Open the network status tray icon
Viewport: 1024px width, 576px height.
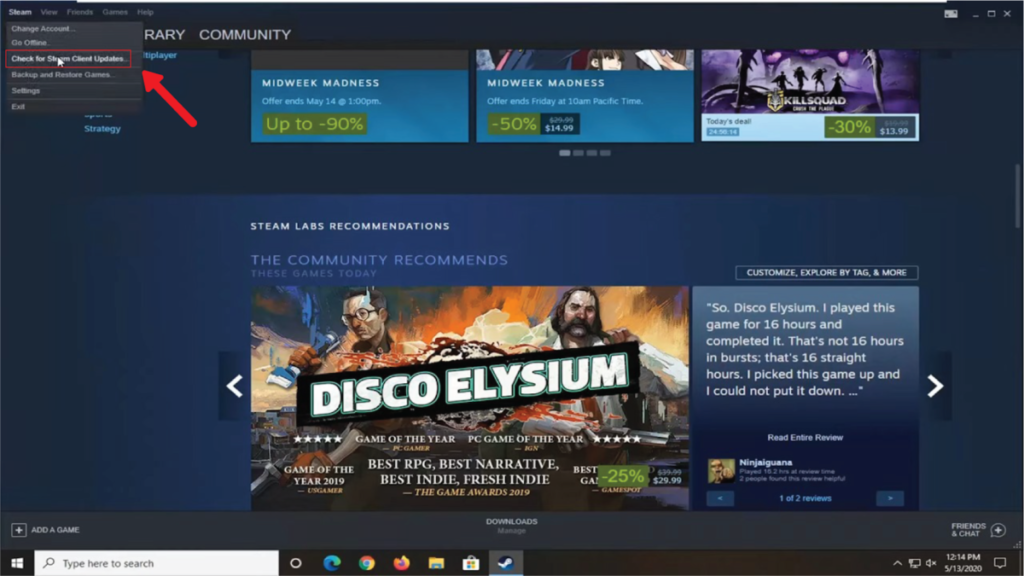tap(914, 563)
